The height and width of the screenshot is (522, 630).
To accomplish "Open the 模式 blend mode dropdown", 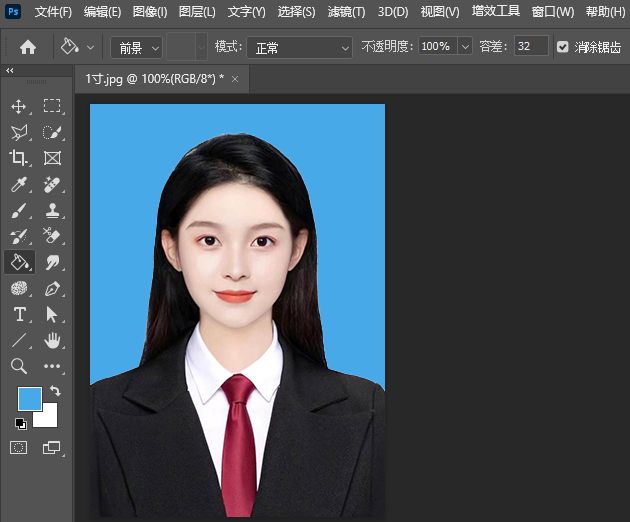I will (299, 47).
